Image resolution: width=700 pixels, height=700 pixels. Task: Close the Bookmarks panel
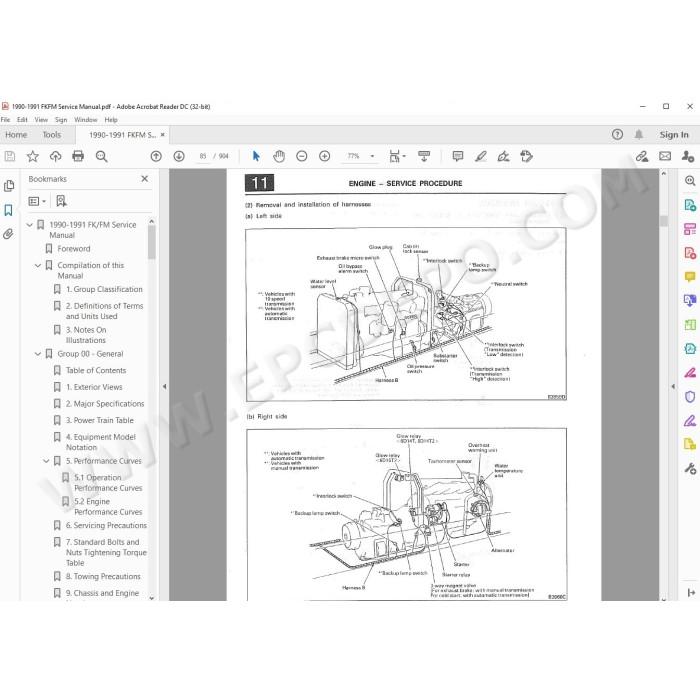pyautogui.click(x=145, y=179)
